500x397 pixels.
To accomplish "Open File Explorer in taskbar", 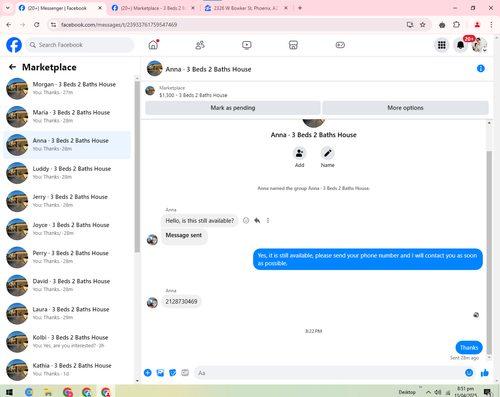I will coord(48,392).
